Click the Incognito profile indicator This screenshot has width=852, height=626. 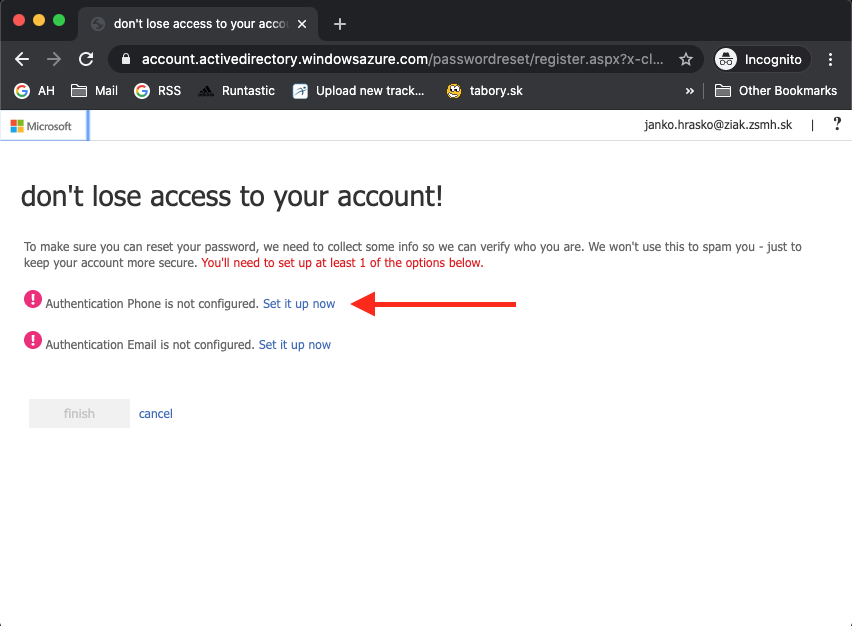pos(760,59)
